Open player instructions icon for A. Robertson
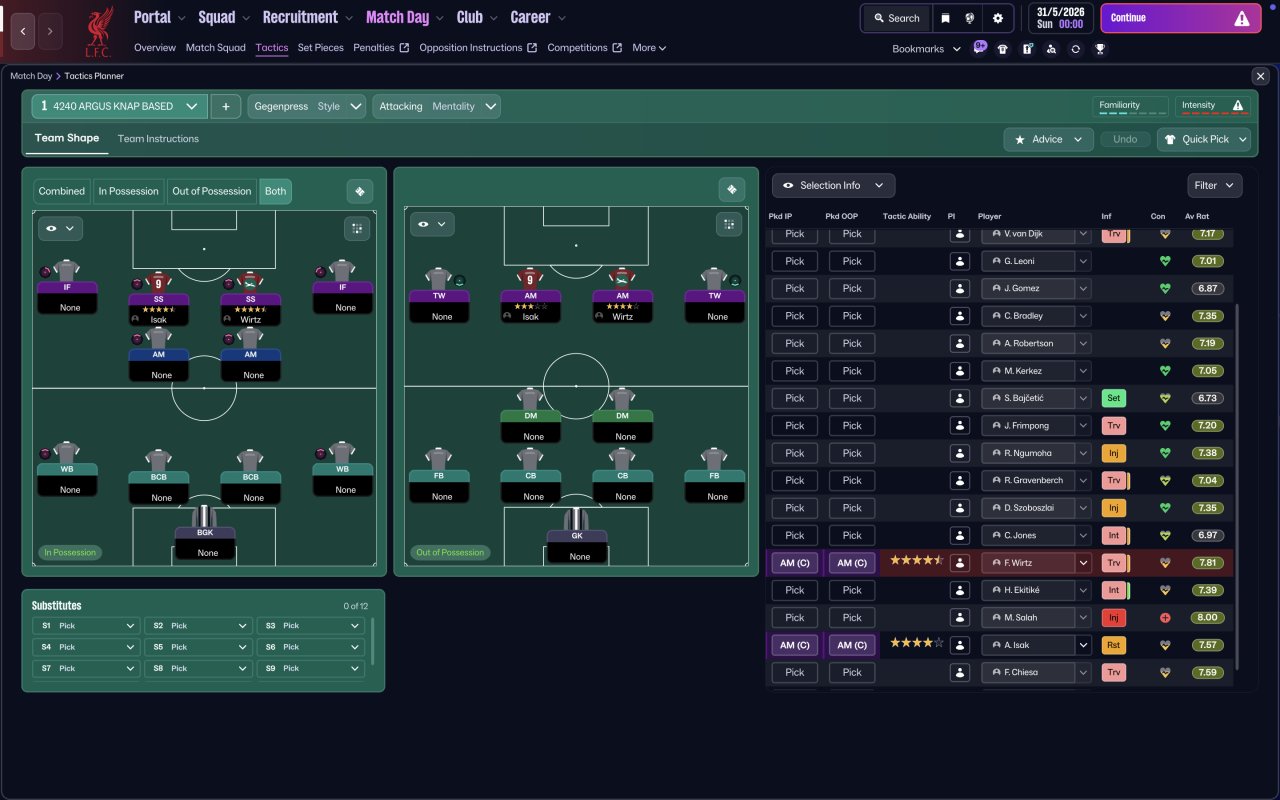Viewport: 1280px width, 800px height. click(x=960, y=343)
